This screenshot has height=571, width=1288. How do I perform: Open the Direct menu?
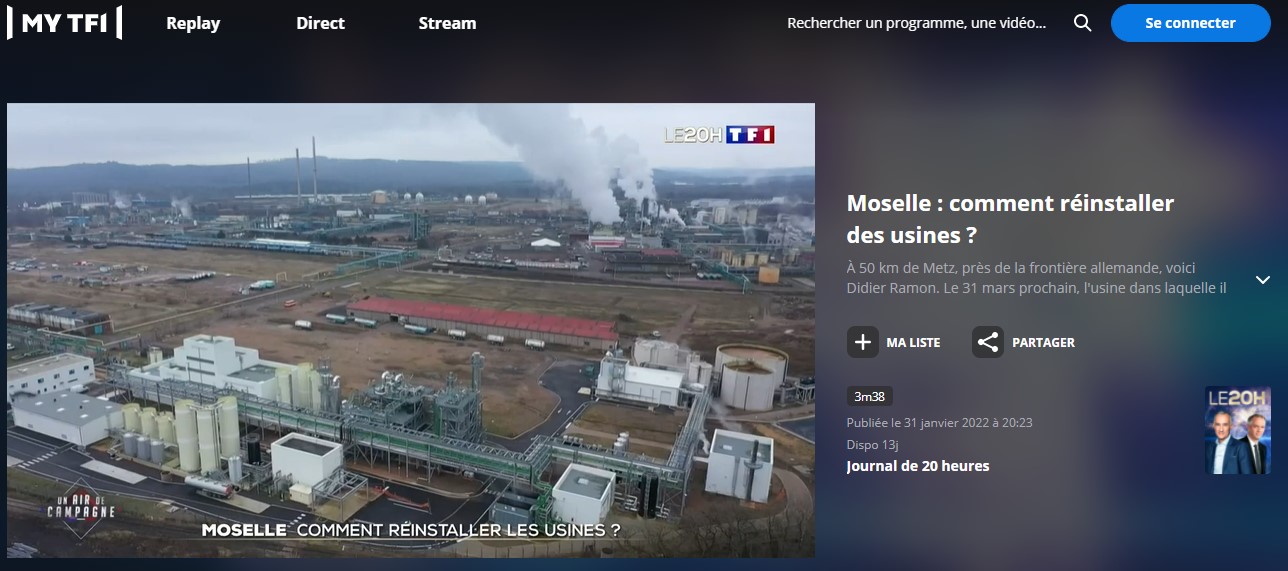pyautogui.click(x=320, y=23)
